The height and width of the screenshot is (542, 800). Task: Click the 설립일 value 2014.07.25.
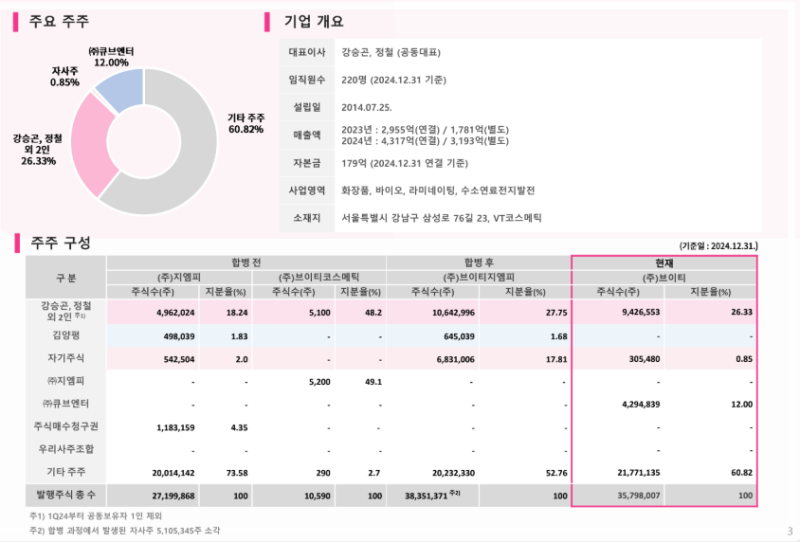click(x=368, y=106)
